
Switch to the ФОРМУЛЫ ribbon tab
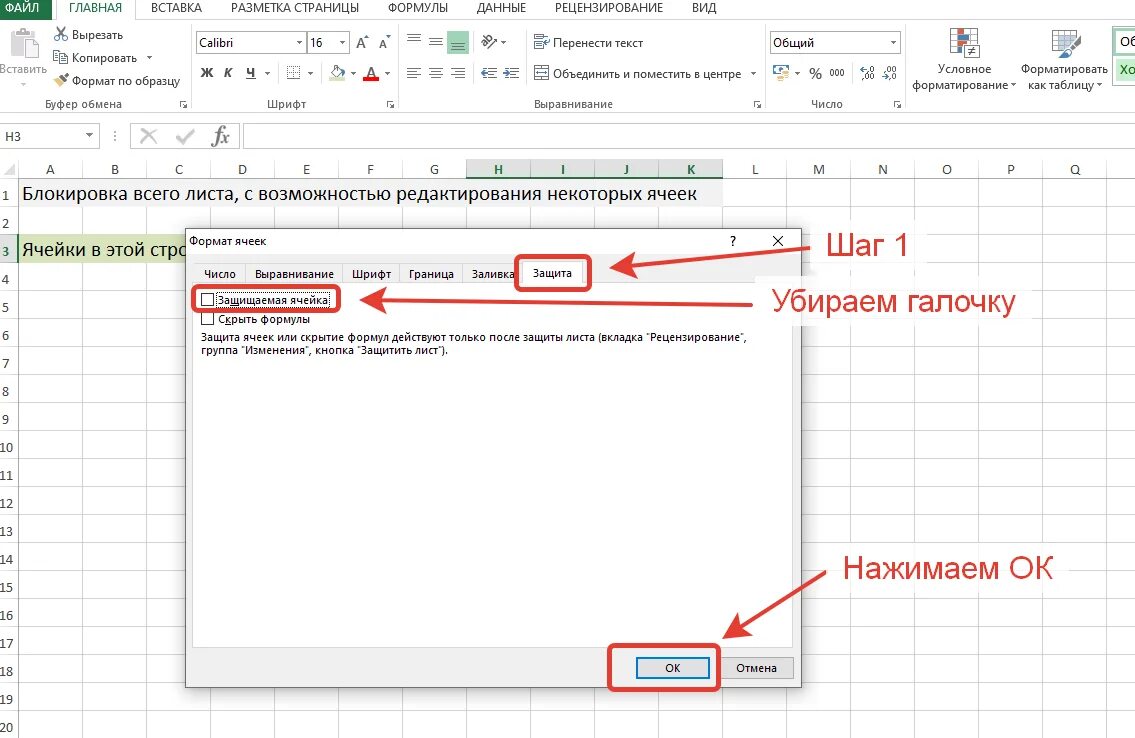(x=418, y=8)
